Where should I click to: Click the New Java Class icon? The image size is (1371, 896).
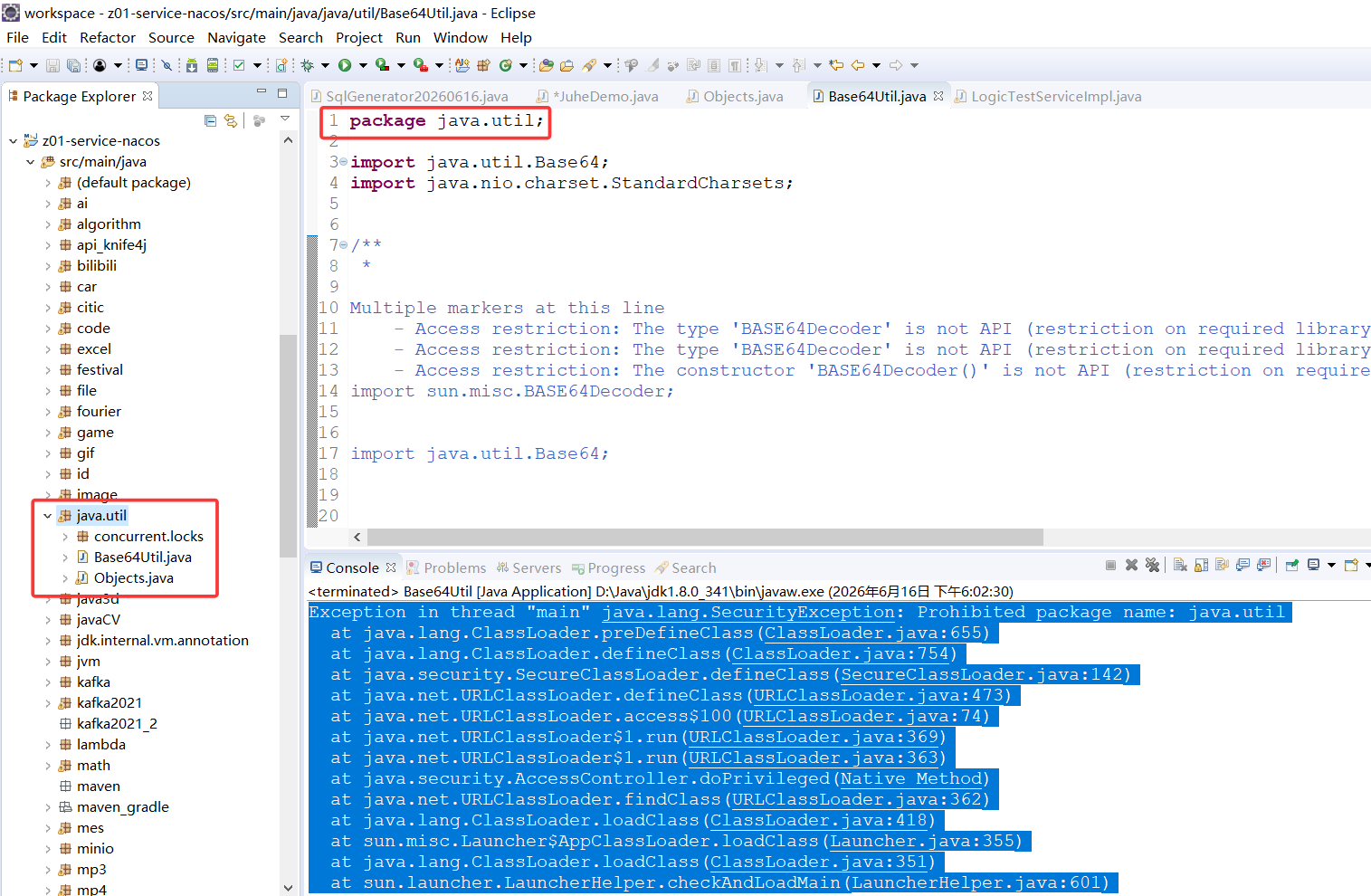point(506,65)
